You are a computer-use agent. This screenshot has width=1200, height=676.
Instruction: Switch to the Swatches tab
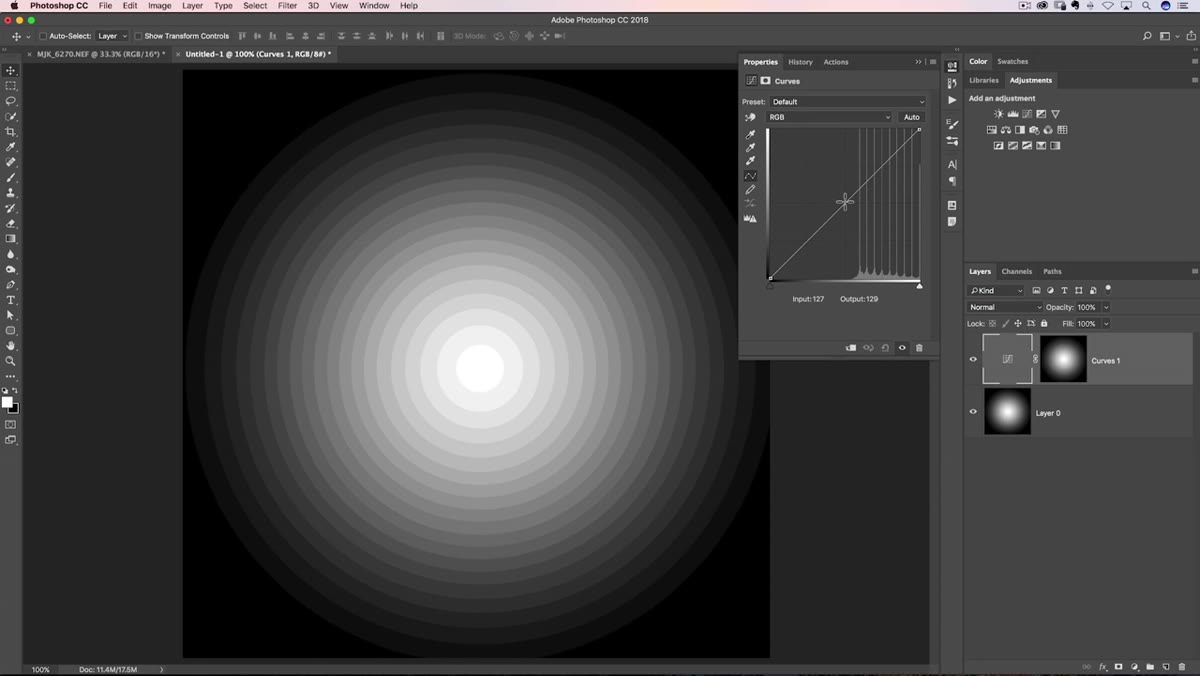(1012, 62)
